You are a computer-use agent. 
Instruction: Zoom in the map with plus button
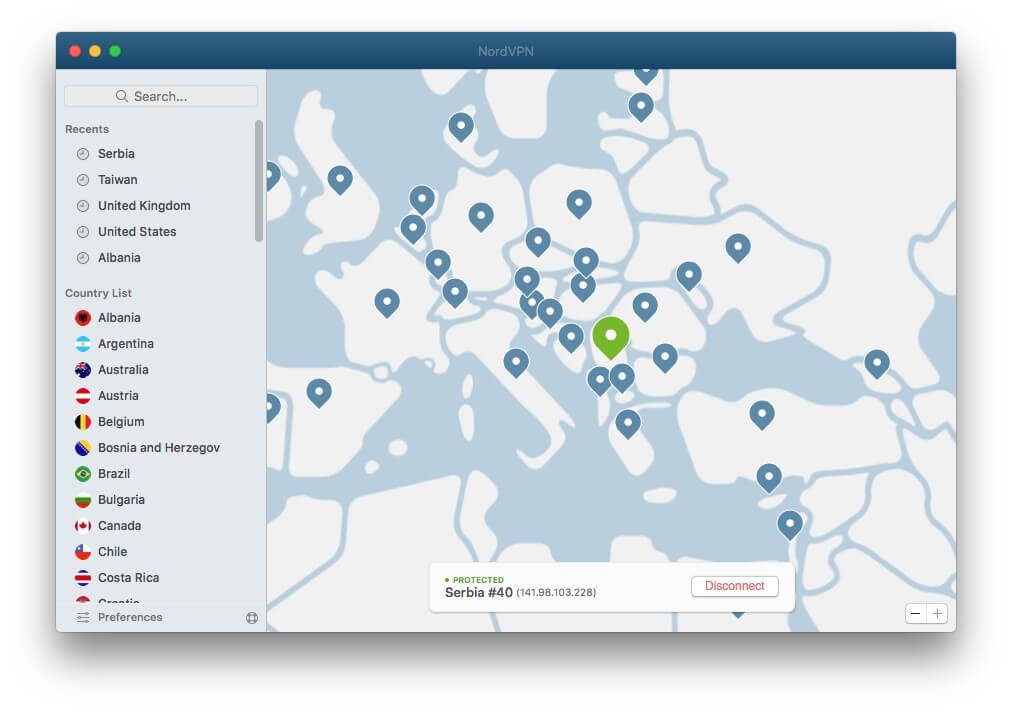(x=937, y=613)
